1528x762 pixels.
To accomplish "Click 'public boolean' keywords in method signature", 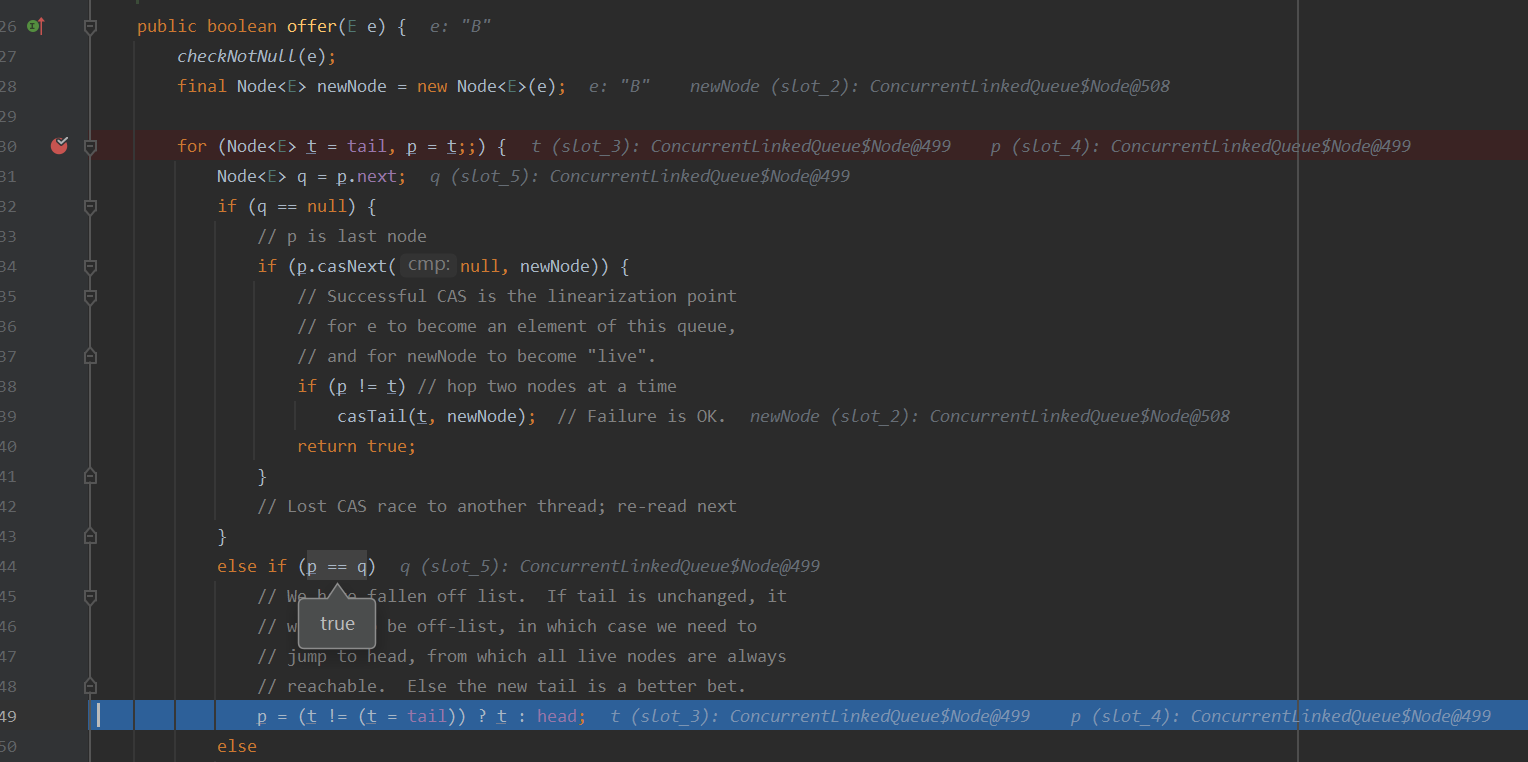I will 207,26.
